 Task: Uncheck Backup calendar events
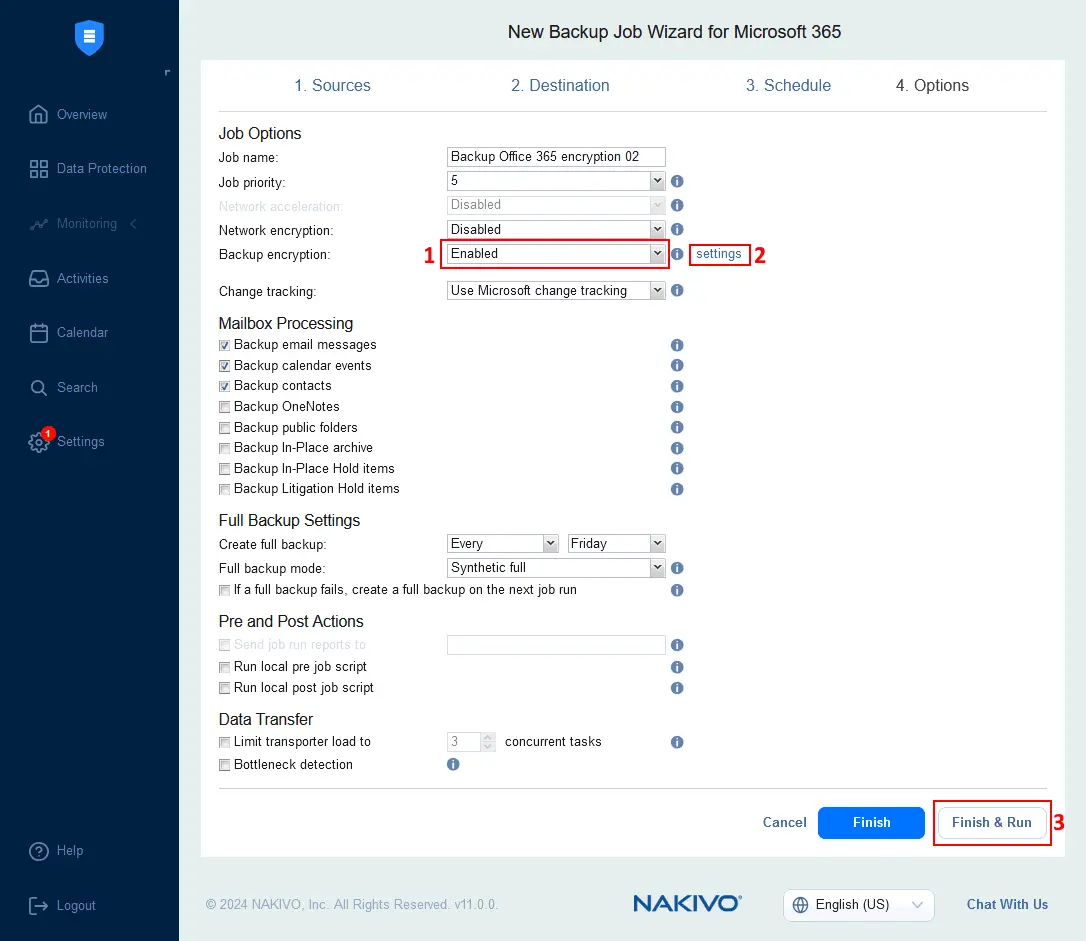[224, 366]
